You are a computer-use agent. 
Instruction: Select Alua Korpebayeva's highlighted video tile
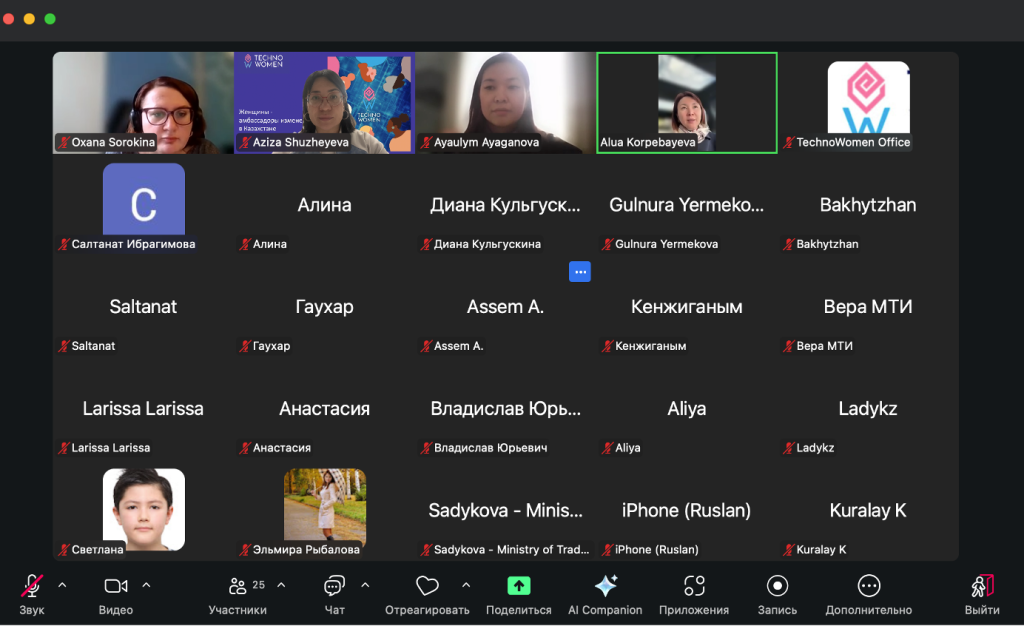point(687,102)
